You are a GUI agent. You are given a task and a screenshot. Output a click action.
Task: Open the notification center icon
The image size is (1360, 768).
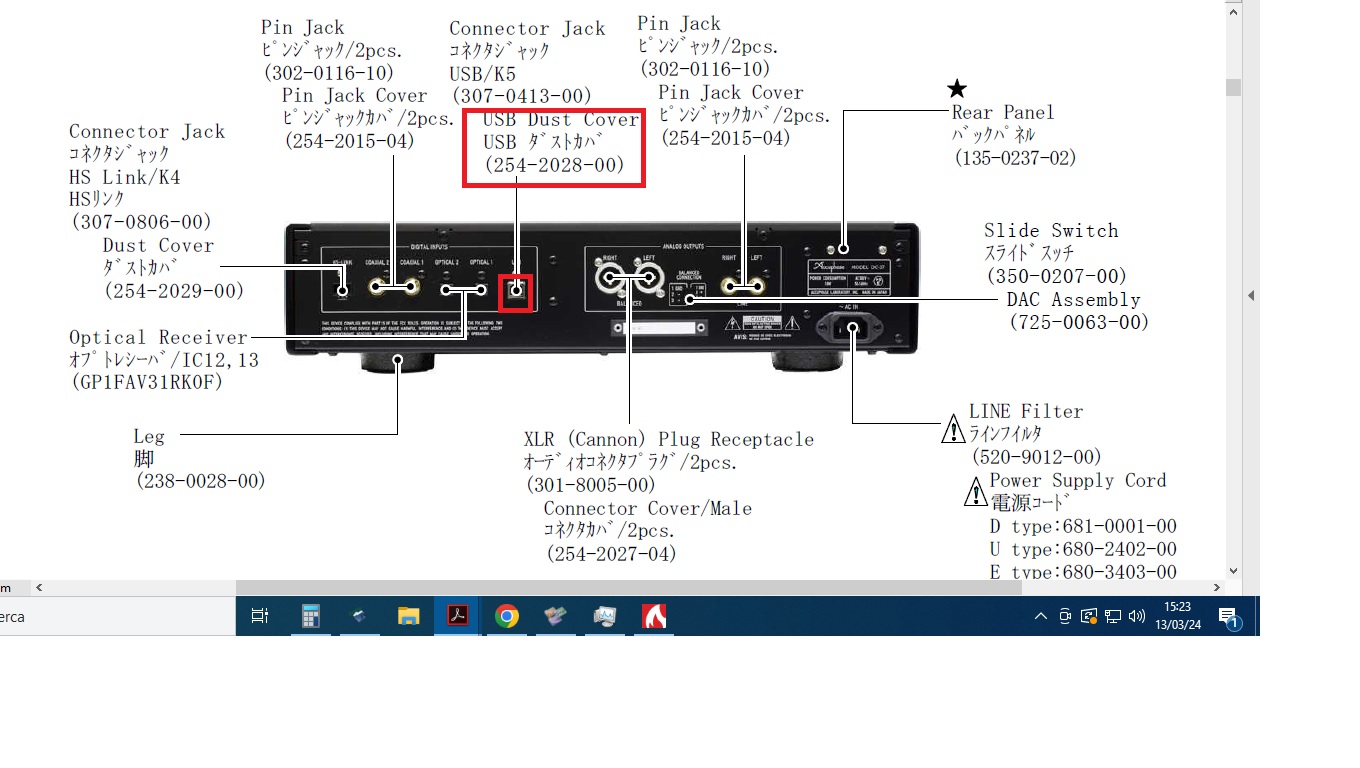[x=1229, y=617]
